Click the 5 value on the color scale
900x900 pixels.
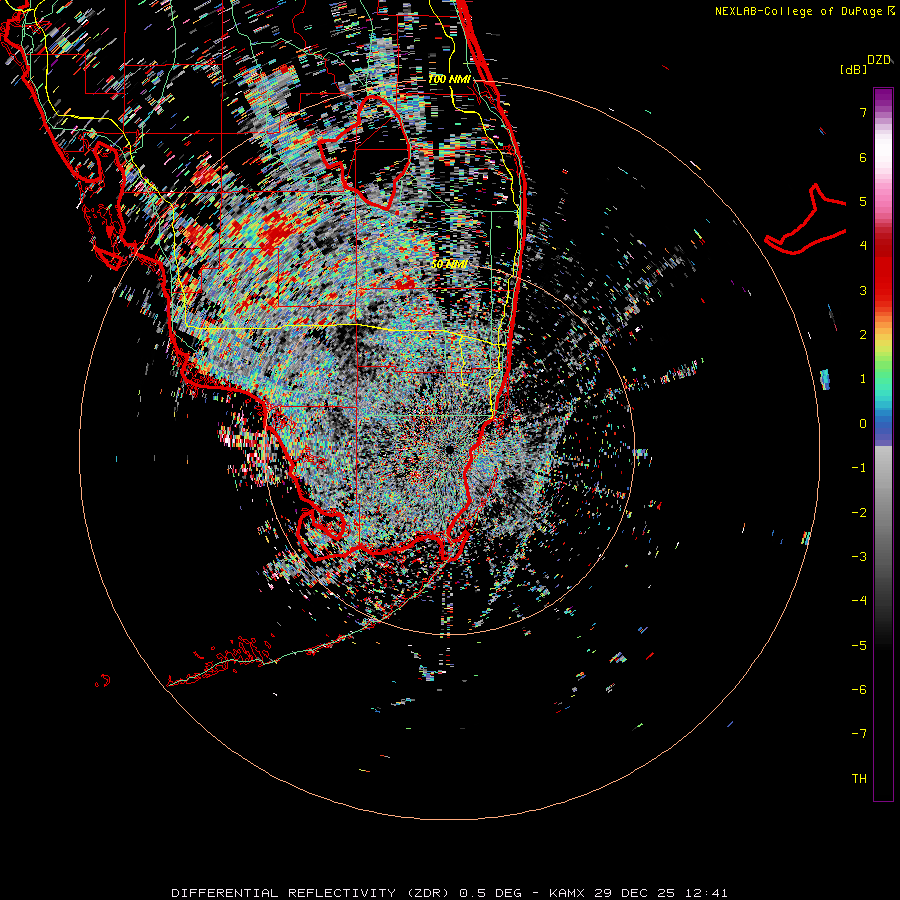pyautogui.click(x=863, y=201)
